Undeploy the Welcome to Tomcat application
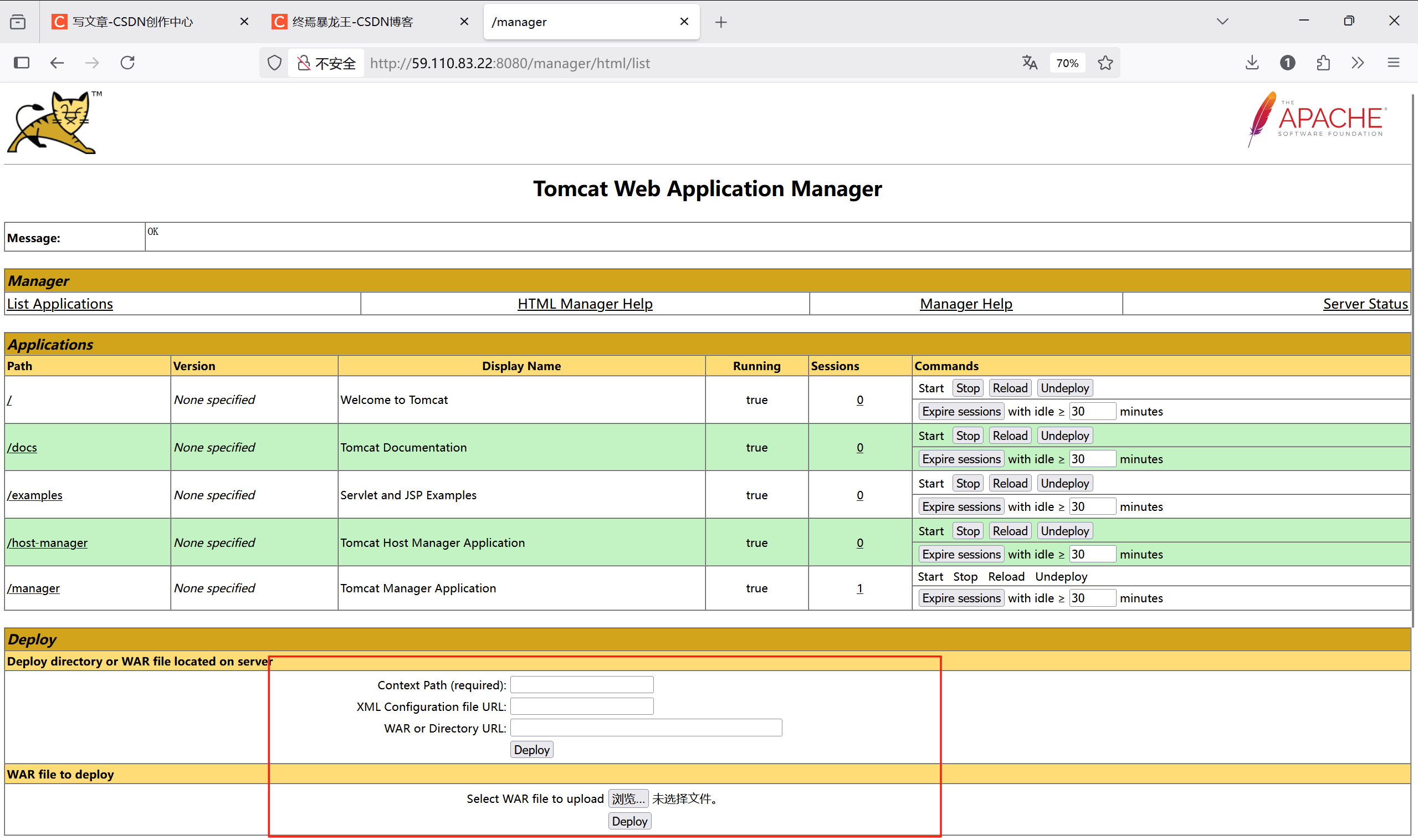This screenshot has height=840, width=1418. coord(1064,388)
